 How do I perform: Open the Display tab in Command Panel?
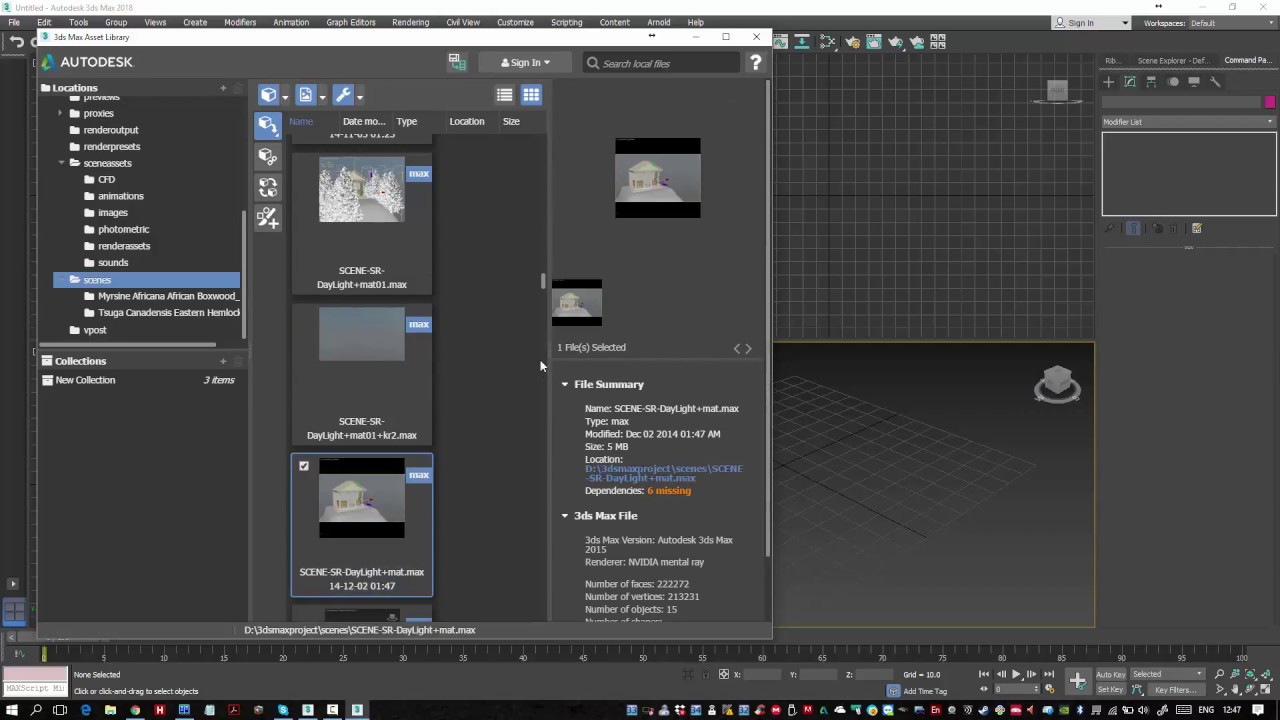[1194, 82]
